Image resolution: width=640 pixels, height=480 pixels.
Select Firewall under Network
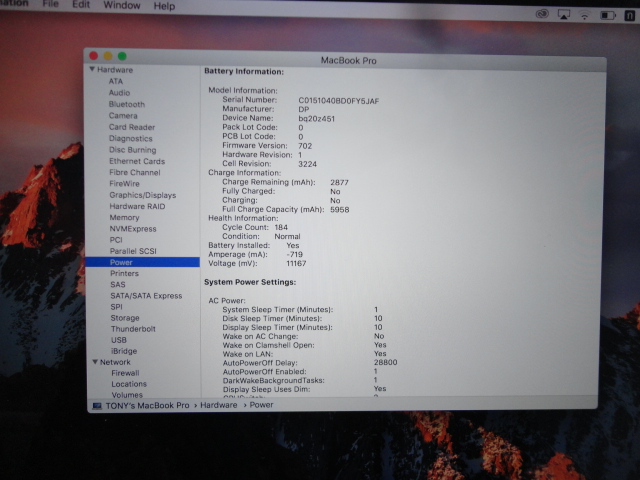point(125,373)
